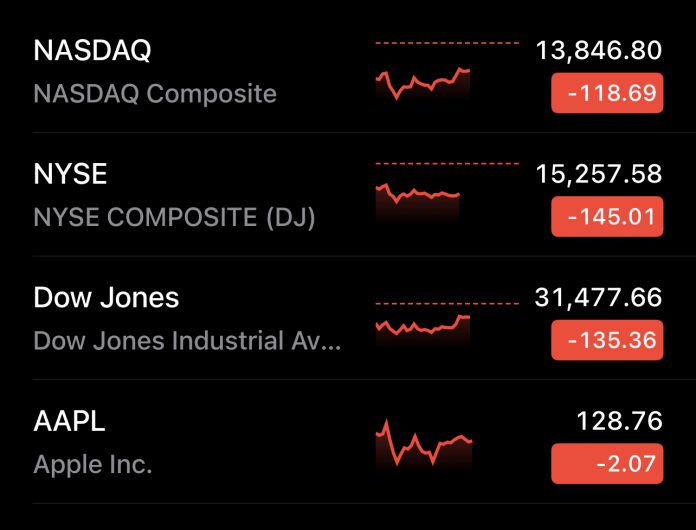The height and width of the screenshot is (530, 696).
Task: Click the NASDAQ Composite subtitle
Action: 155,94
